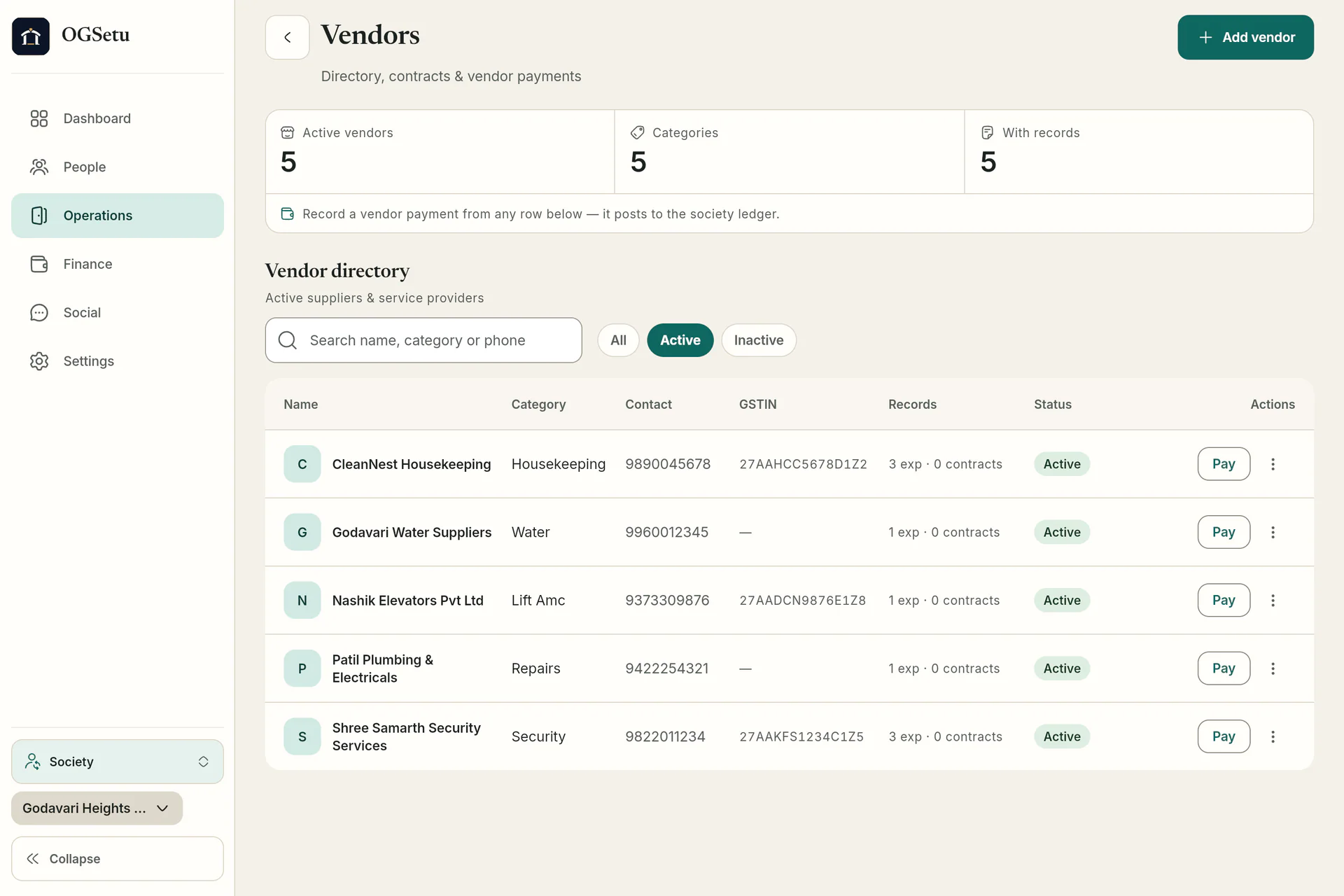Go to the Finance section

coord(118,264)
